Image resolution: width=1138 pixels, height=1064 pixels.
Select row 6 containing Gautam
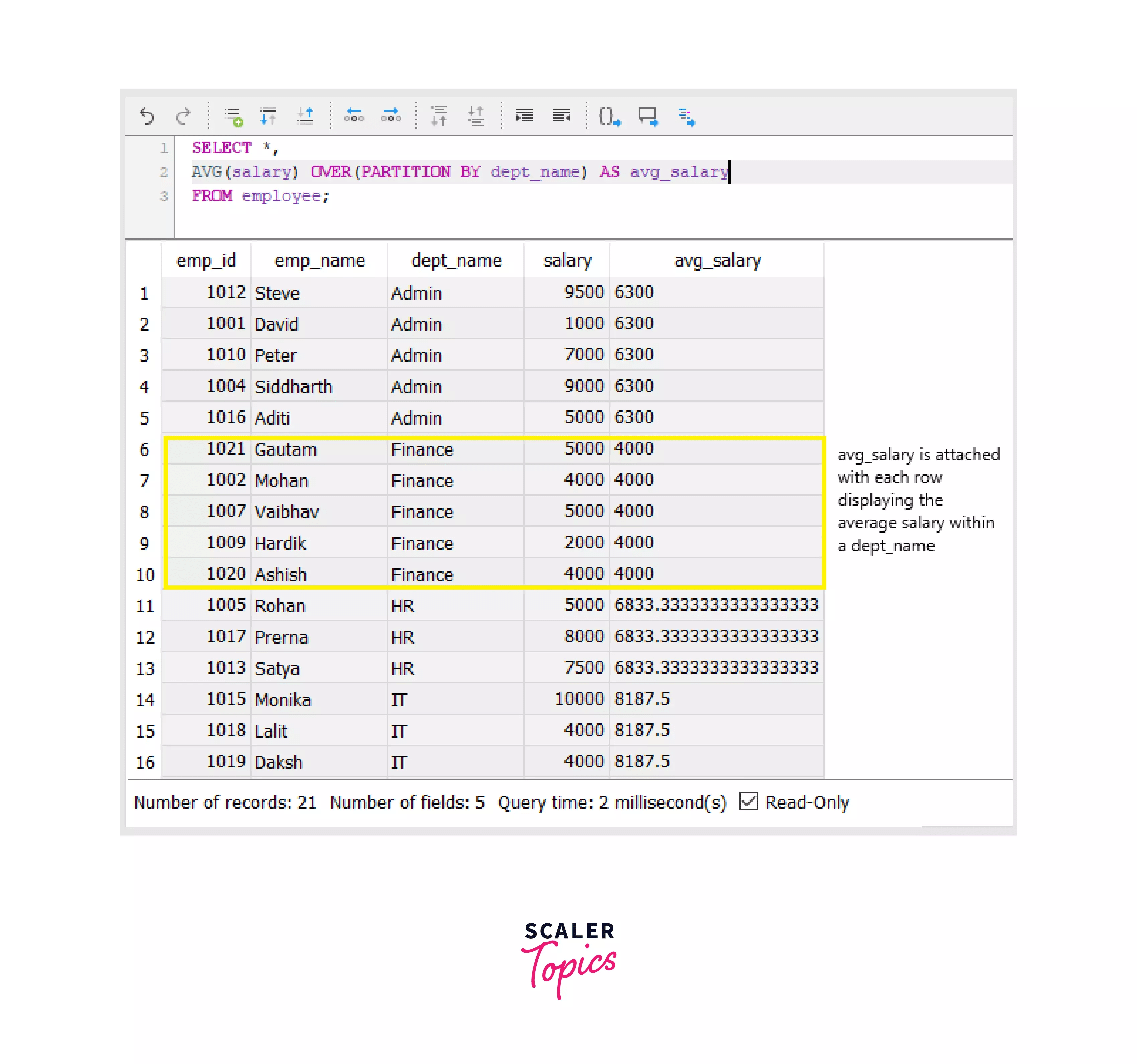401,449
